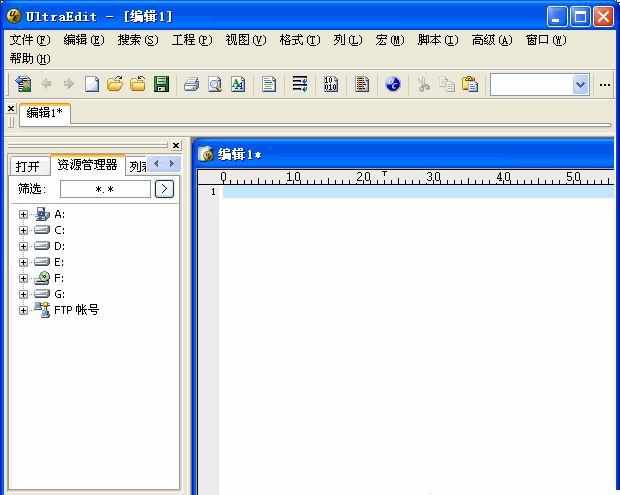Click the Paste clipboard icon
The width and height of the screenshot is (620, 495).
click(x=470, y=85)
